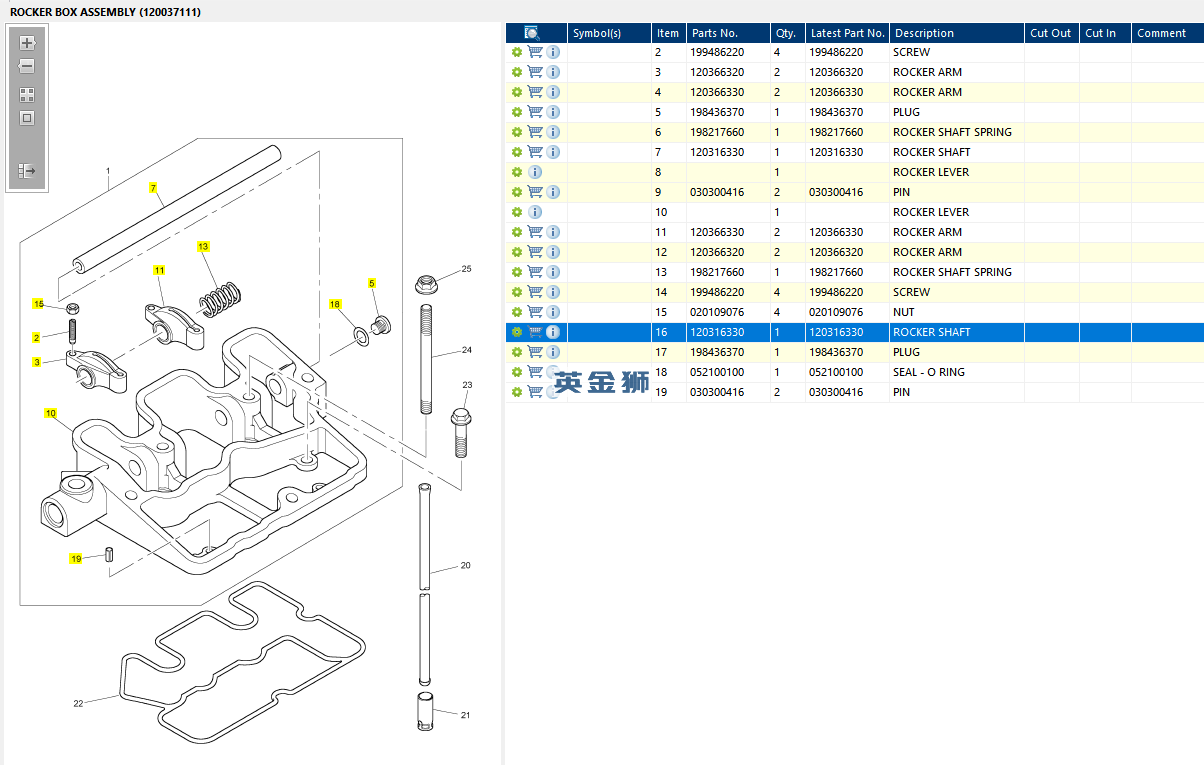The height and width of the screenshot is (765, 1204).
Task: Click the Qty. column header
Action: pyautogui.click(x=786, y=33)
